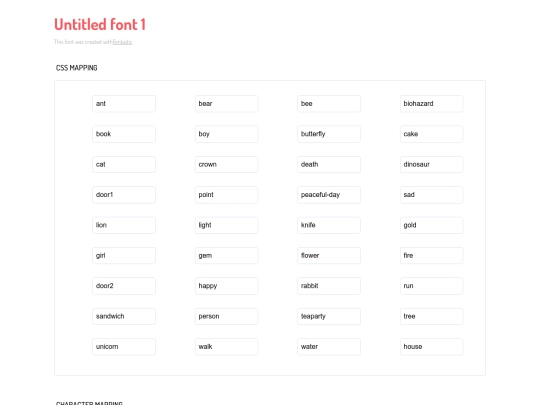Click the 'ant' input field
Viewport: 540px width, 405px height.
point(124,104)
